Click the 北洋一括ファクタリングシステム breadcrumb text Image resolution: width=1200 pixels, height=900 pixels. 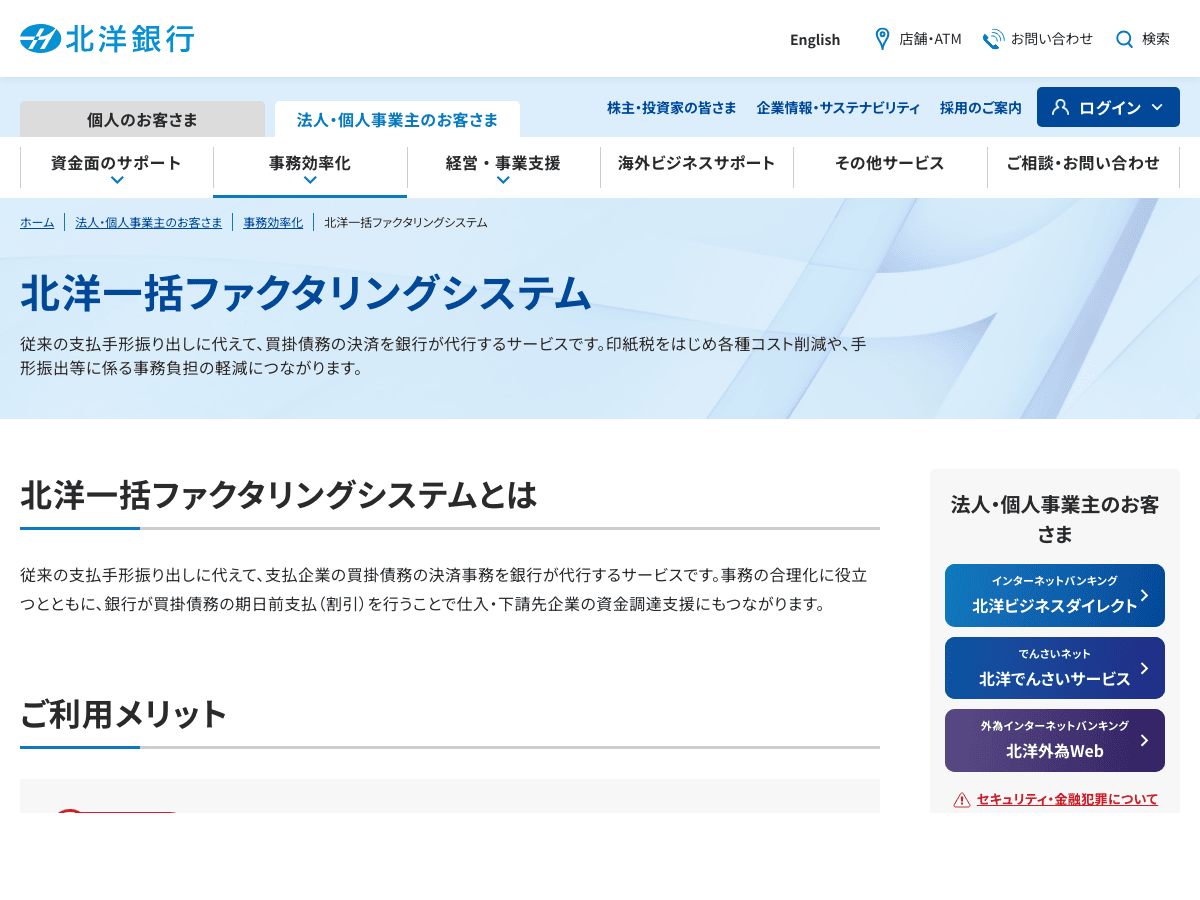pyautogui.click(x=406, y=222)
